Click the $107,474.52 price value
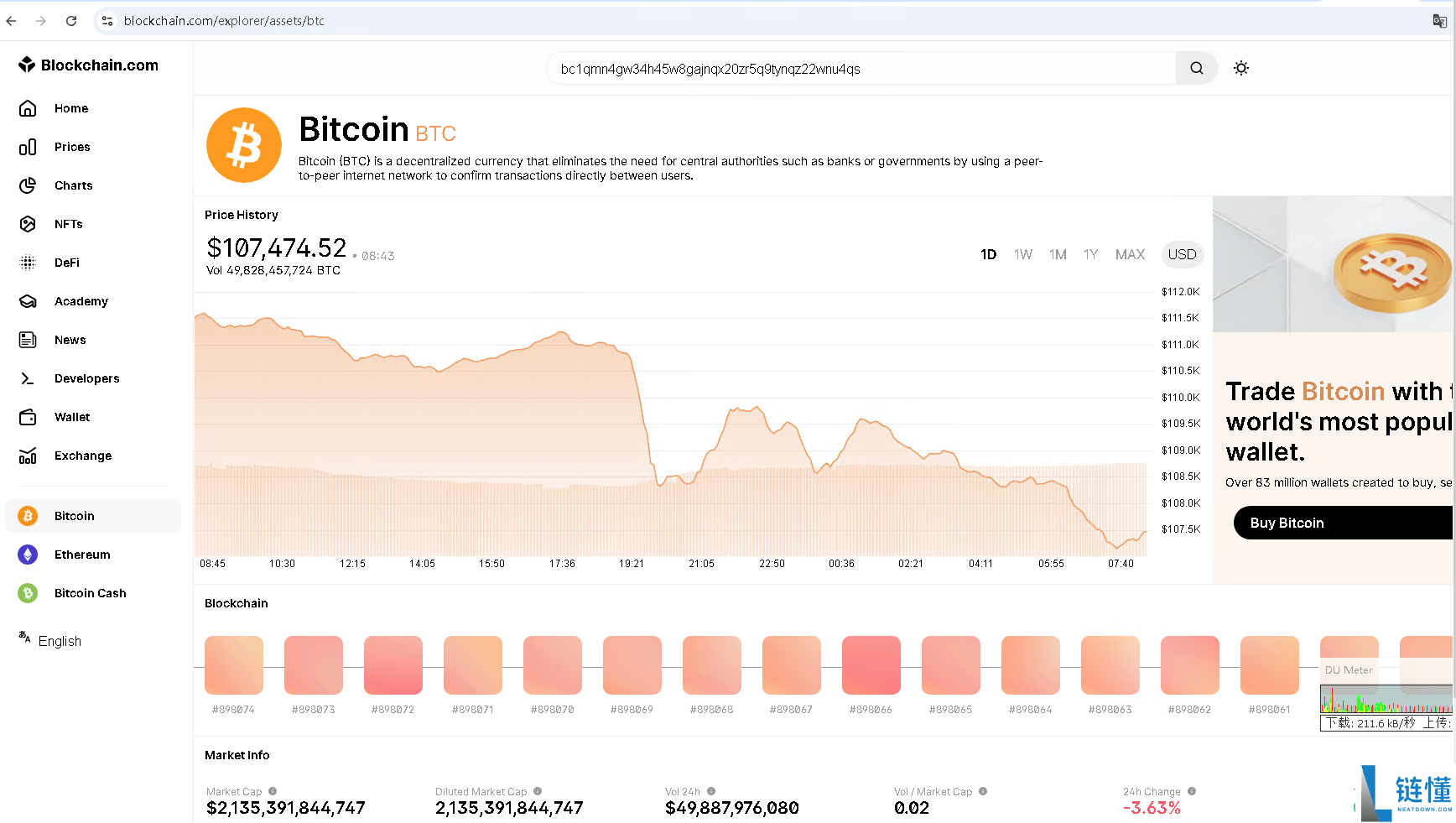The height and width of the screenshot is (823, 1456). [x=277, y=248]
